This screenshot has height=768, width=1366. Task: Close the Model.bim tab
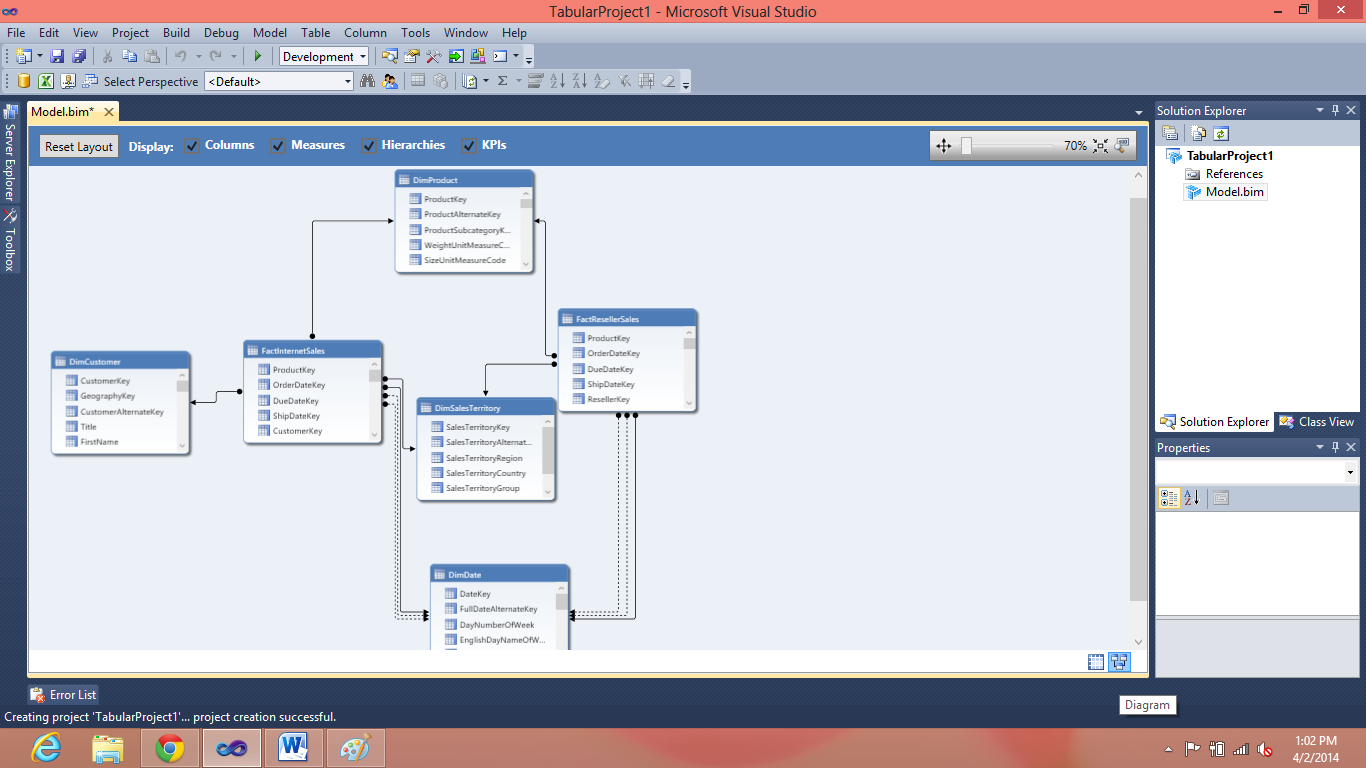coord(109,113)
